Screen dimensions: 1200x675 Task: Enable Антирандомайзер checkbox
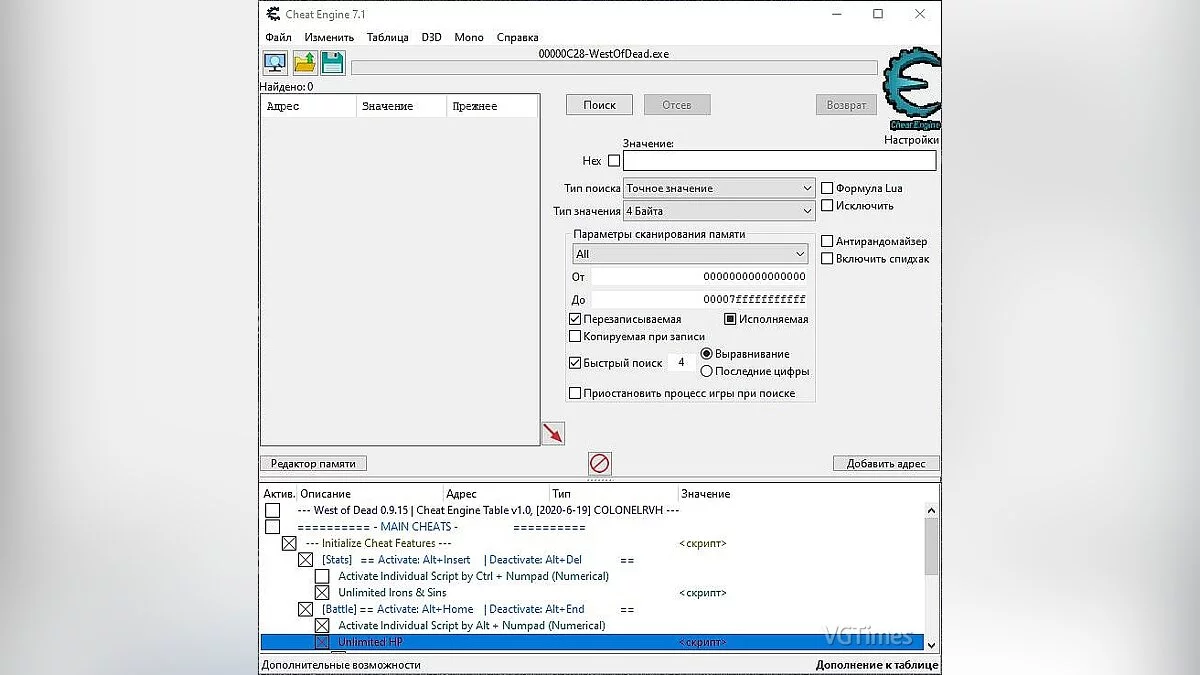click(x=827, y=241)
